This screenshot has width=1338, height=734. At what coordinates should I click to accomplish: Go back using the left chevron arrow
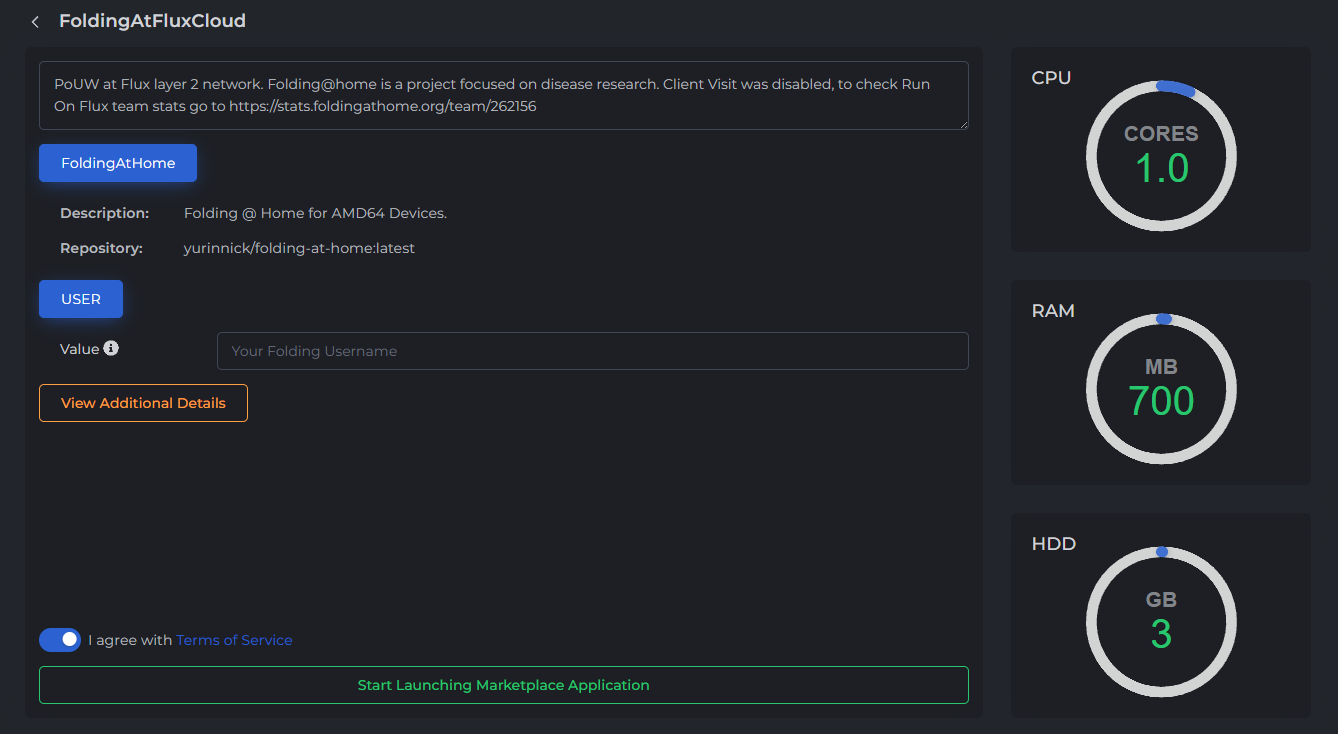click(36, 22)
